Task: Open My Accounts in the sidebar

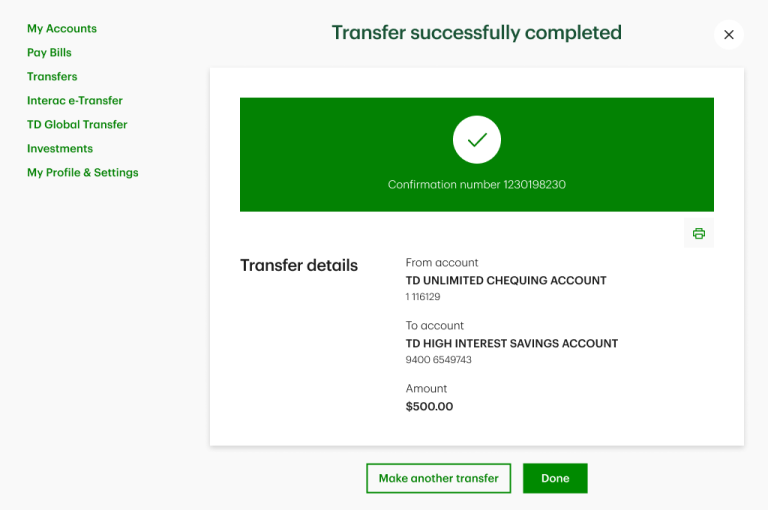Action: point(62,28)
